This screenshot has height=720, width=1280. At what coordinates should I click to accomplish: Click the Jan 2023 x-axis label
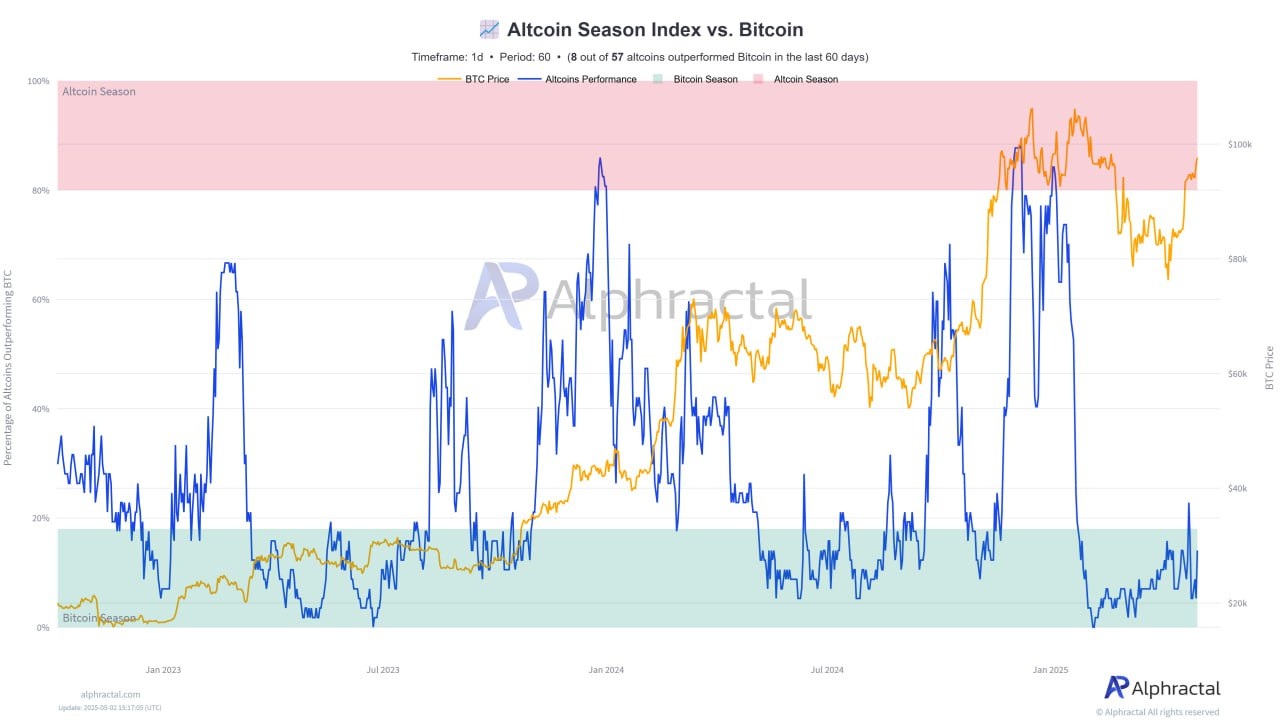pyautogui.click(x=163, y=670)
